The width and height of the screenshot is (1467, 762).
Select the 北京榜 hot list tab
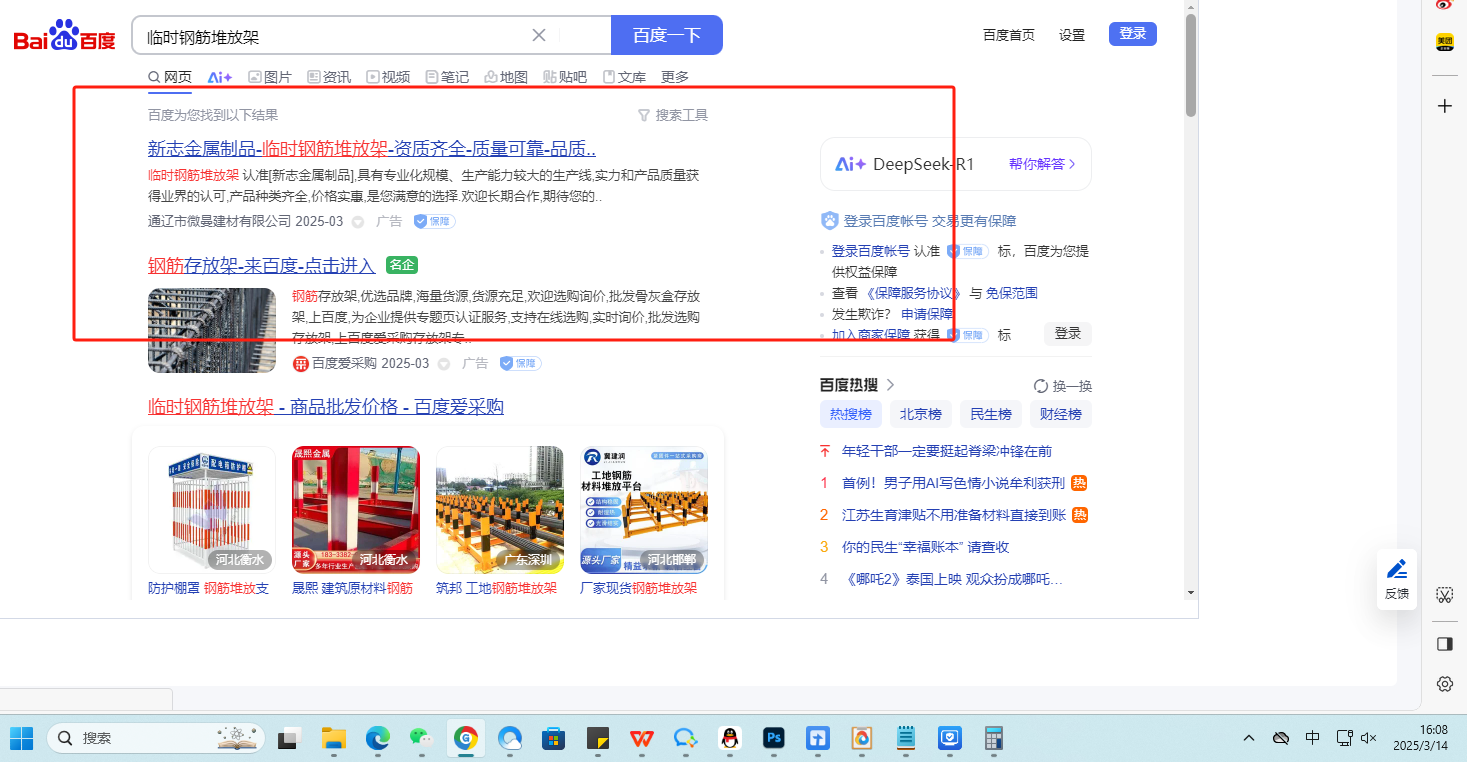[920, 414]
